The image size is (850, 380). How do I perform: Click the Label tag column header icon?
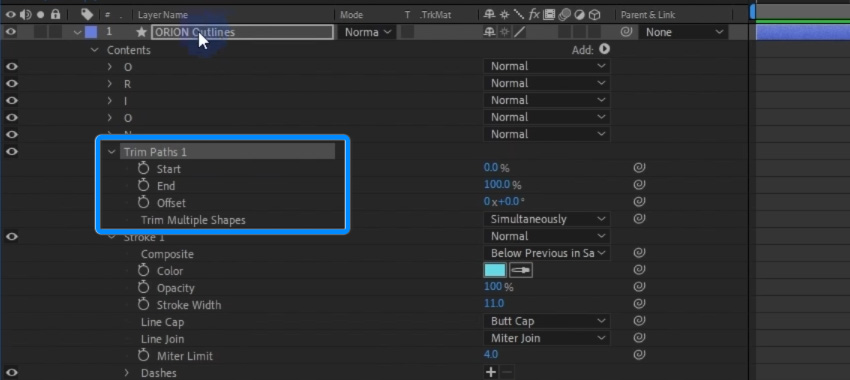pos(87,15)
